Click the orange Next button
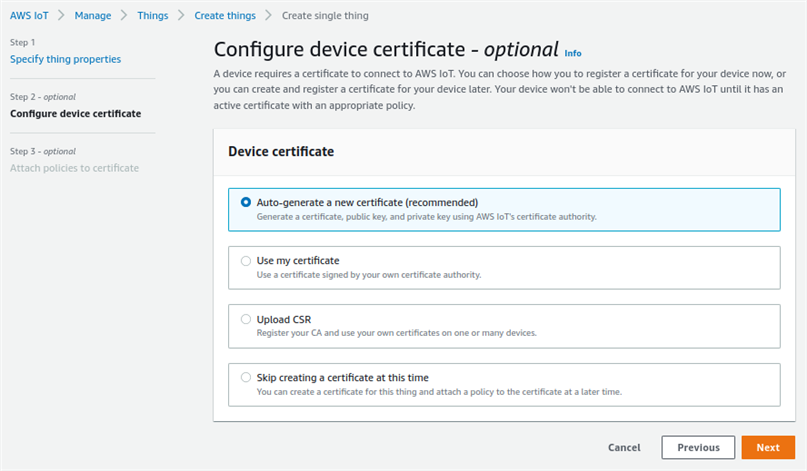Screen dimensions: 807x471 tap(767, 447)
